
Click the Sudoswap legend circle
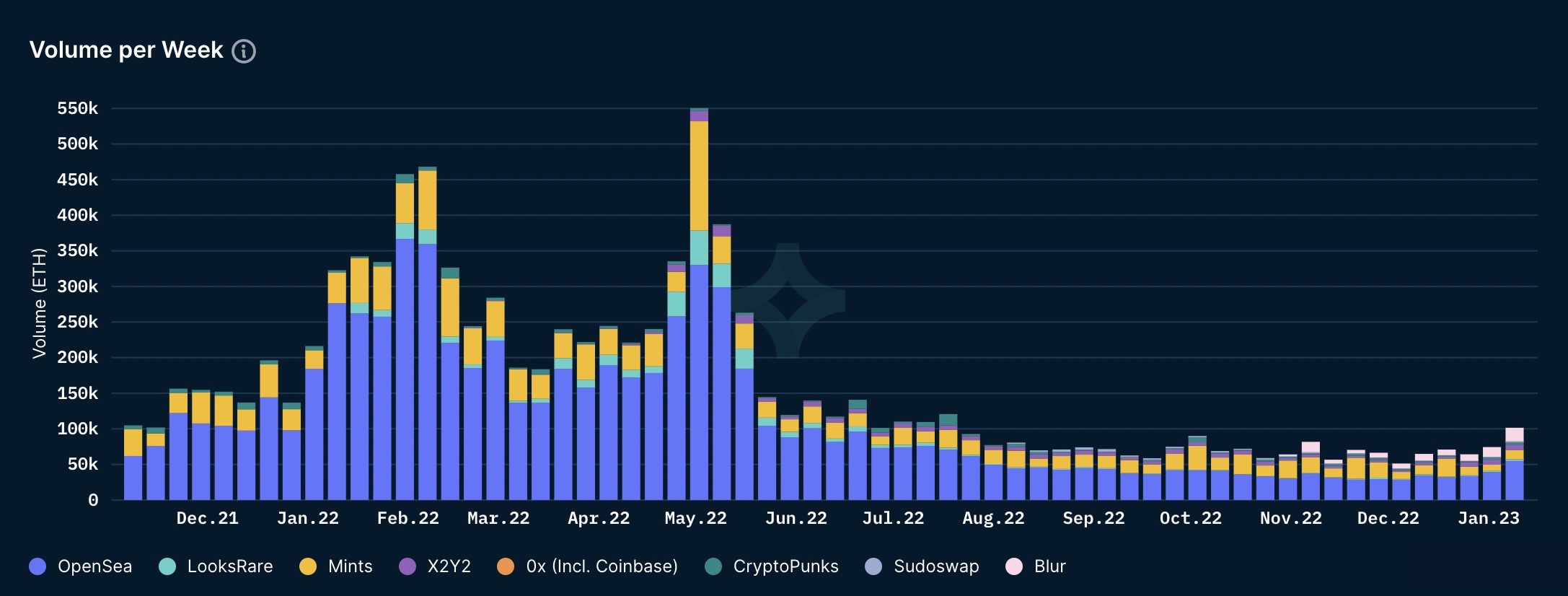point(873,566)
